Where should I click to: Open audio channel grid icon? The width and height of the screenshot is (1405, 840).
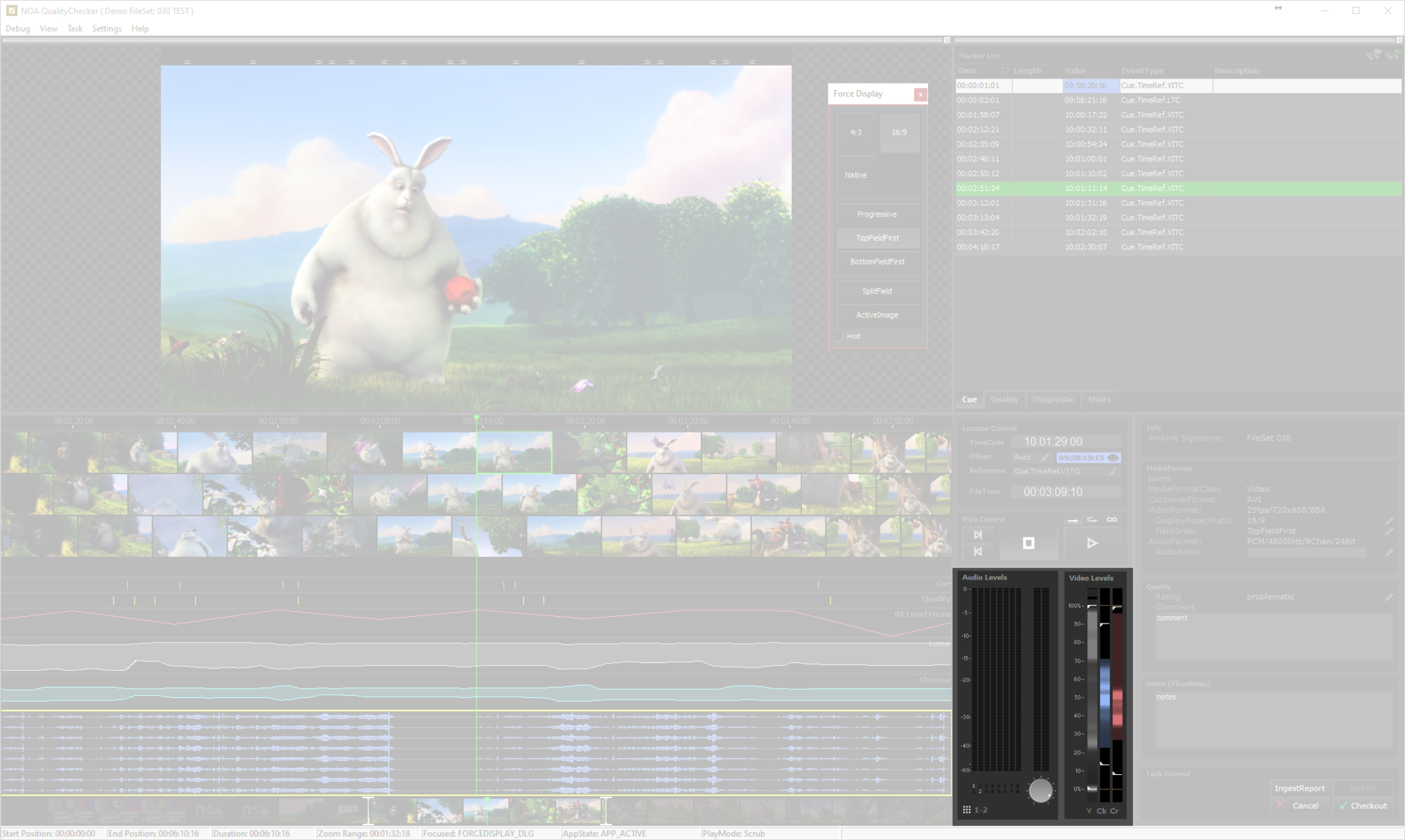[x=967, y=809]
